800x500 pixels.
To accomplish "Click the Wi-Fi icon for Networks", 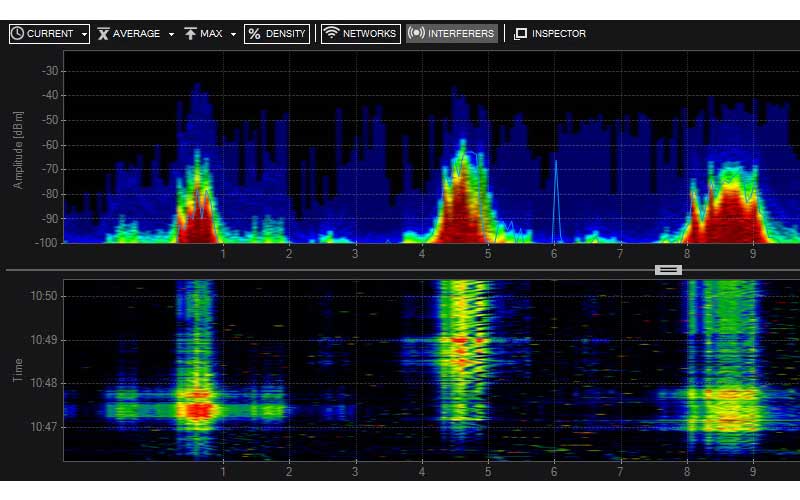I will (331, 34).
